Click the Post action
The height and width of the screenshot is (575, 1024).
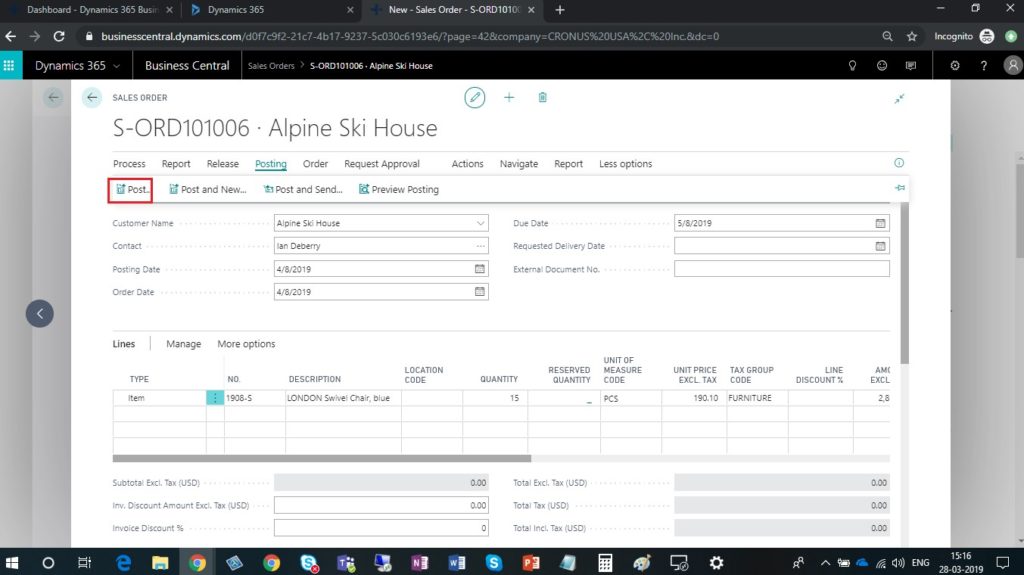[132, 189]
